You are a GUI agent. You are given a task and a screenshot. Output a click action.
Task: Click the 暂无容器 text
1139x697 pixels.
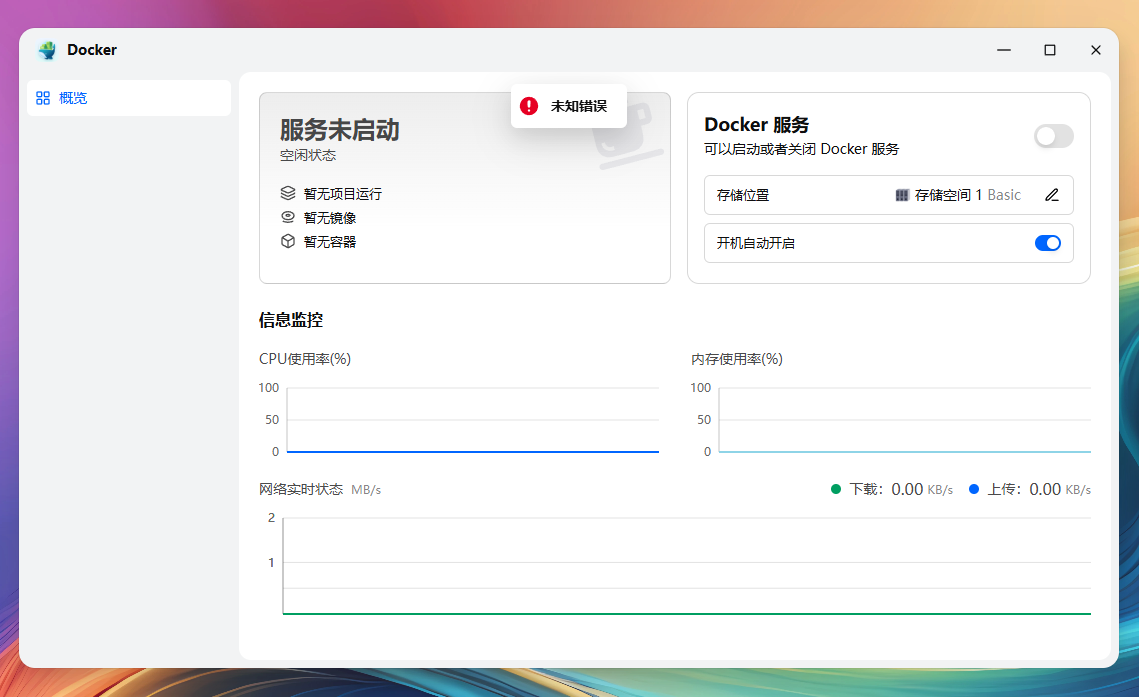pos(330,242)
